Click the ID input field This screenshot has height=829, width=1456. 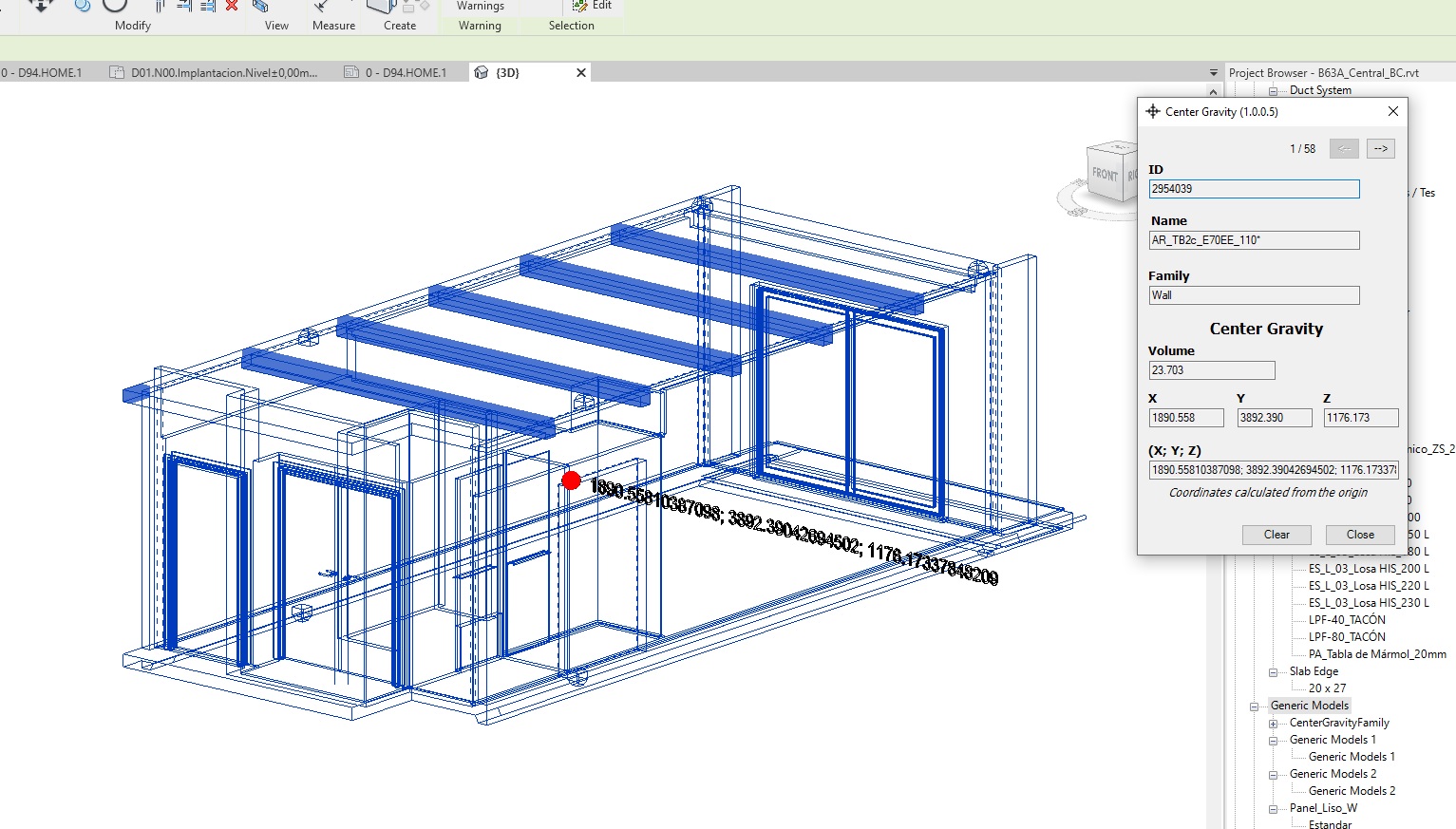(x=1254, y=189)
